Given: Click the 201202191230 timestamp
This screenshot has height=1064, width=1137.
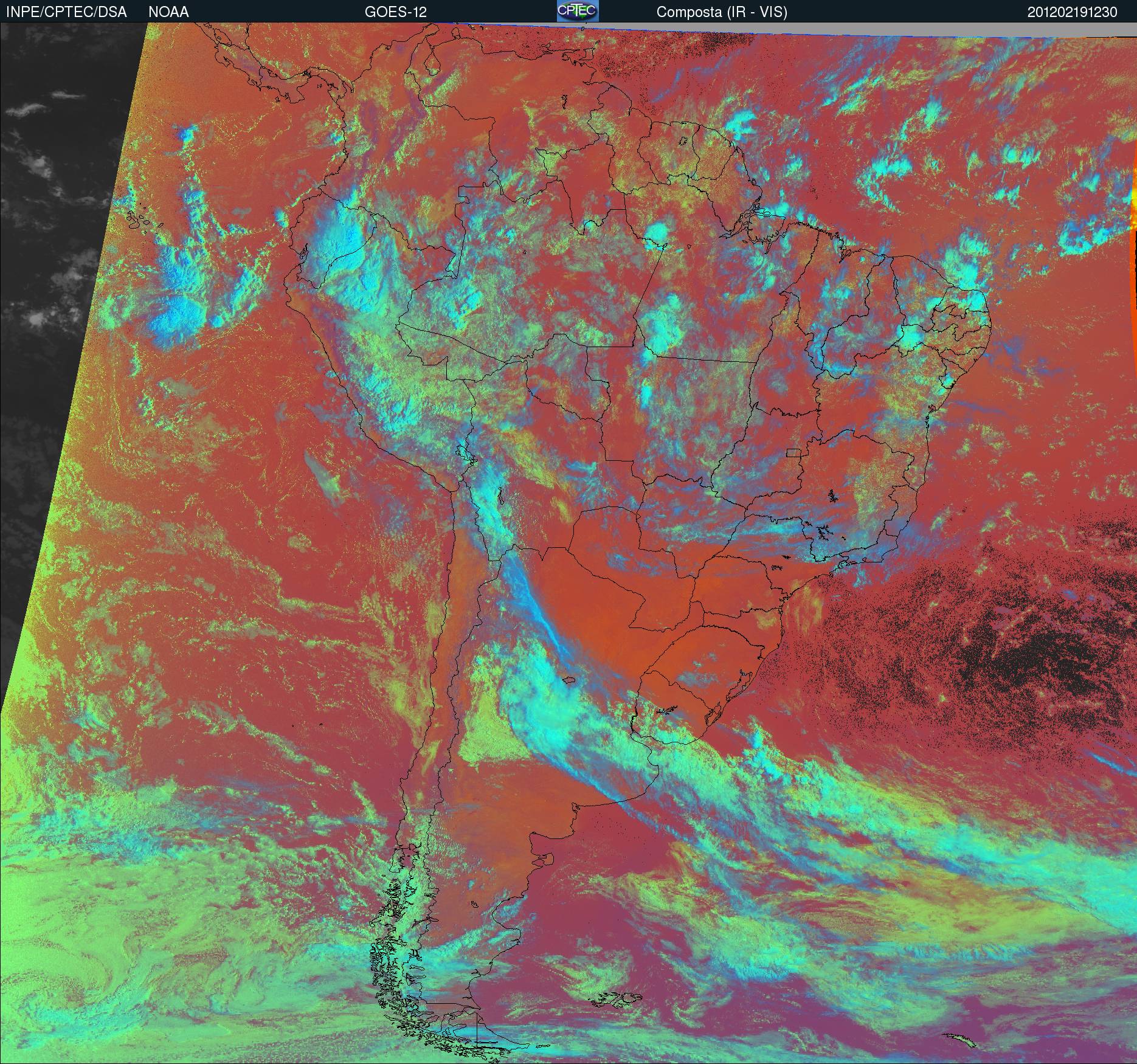Looking at the screenshot, I should 1073,12.
